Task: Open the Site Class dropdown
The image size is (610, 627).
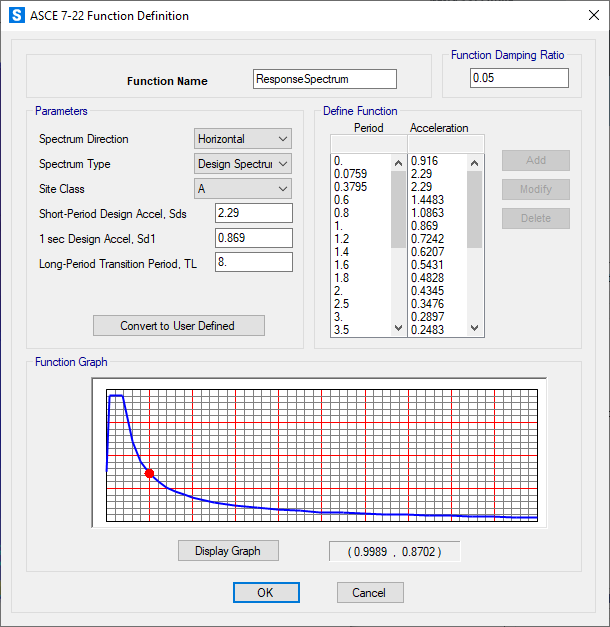Action: pyautogui.click(x=242, y=189)
